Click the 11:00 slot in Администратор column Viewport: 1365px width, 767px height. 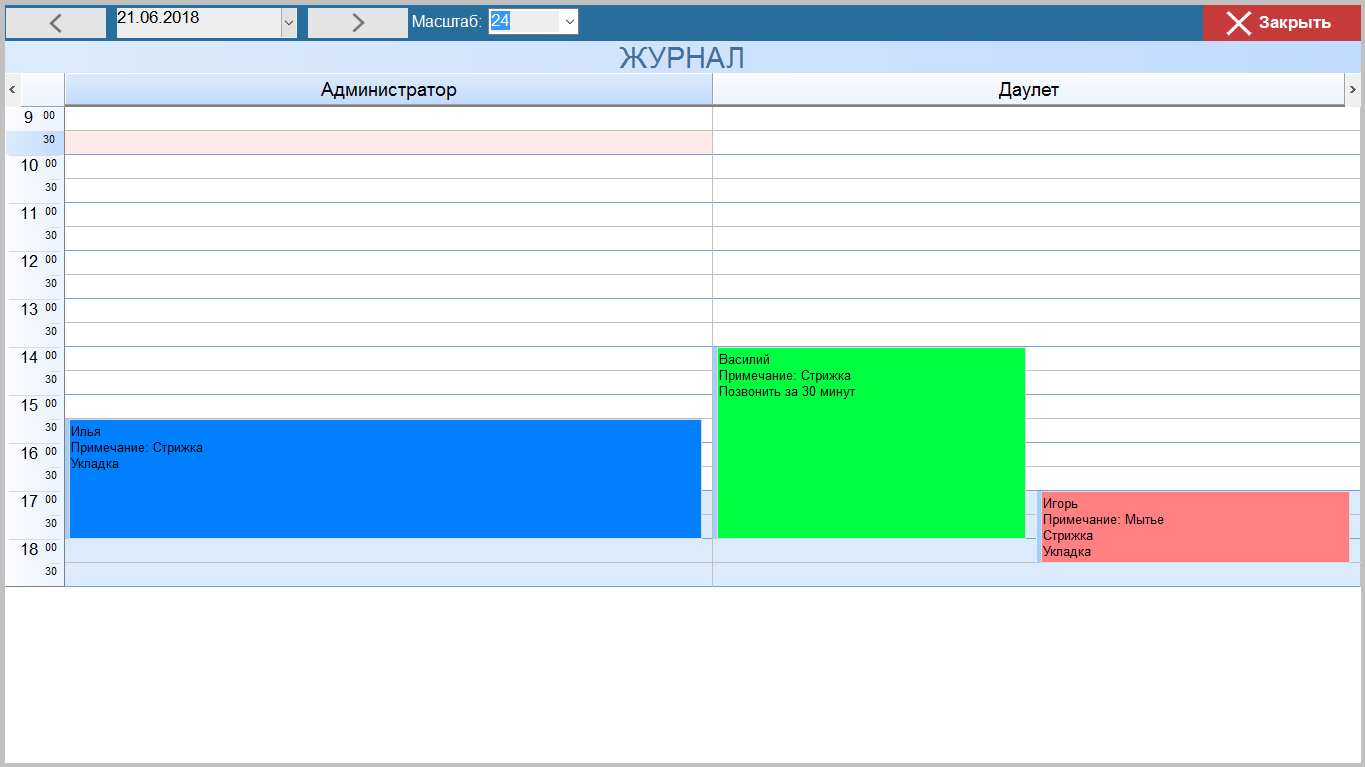tap(388, 214)
